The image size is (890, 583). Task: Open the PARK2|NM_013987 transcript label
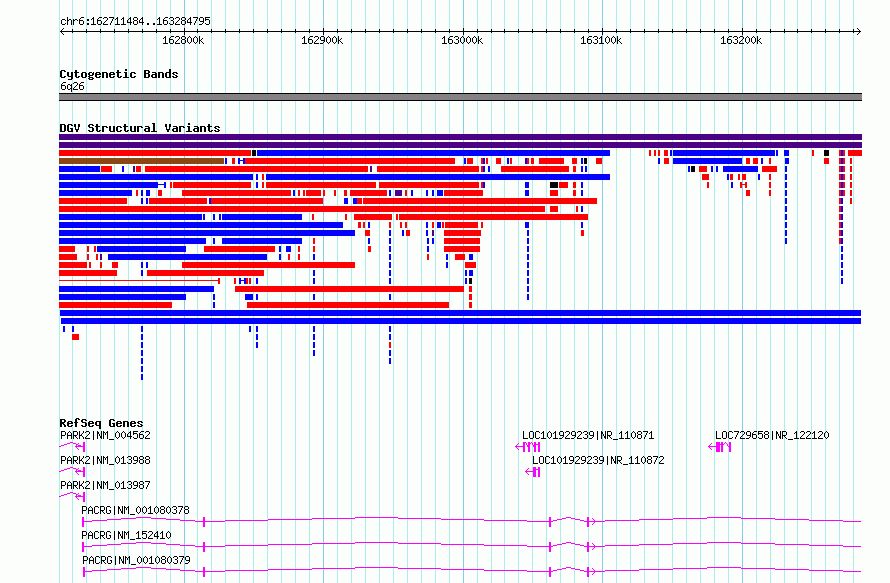pos(105,485)
